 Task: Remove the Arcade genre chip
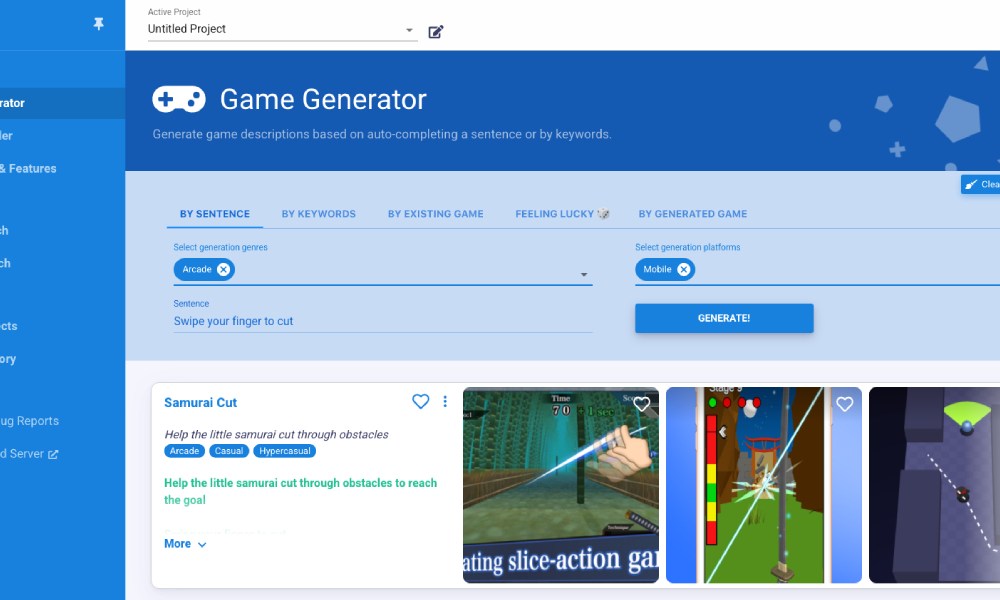pyautogui.click(x=223, y=270)
